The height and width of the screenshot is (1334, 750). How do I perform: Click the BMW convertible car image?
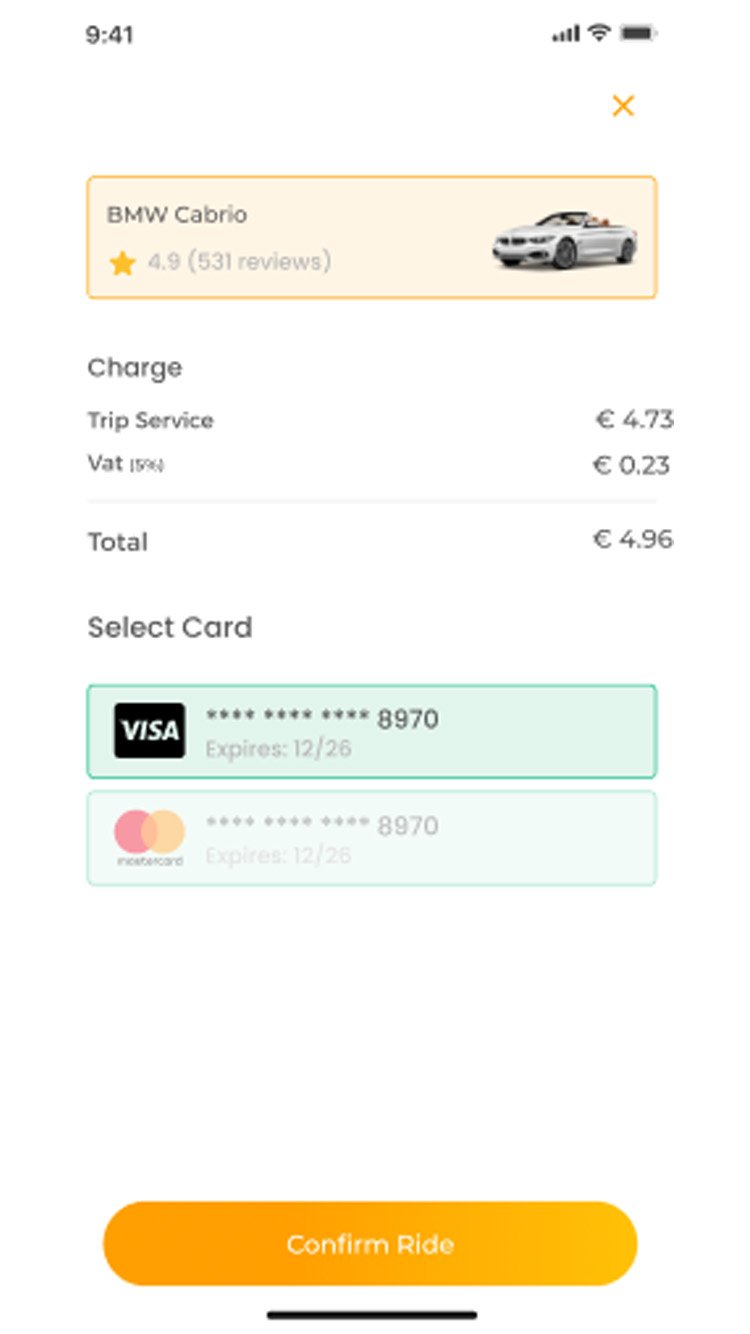pyautogui.click(x=564, y=240)
